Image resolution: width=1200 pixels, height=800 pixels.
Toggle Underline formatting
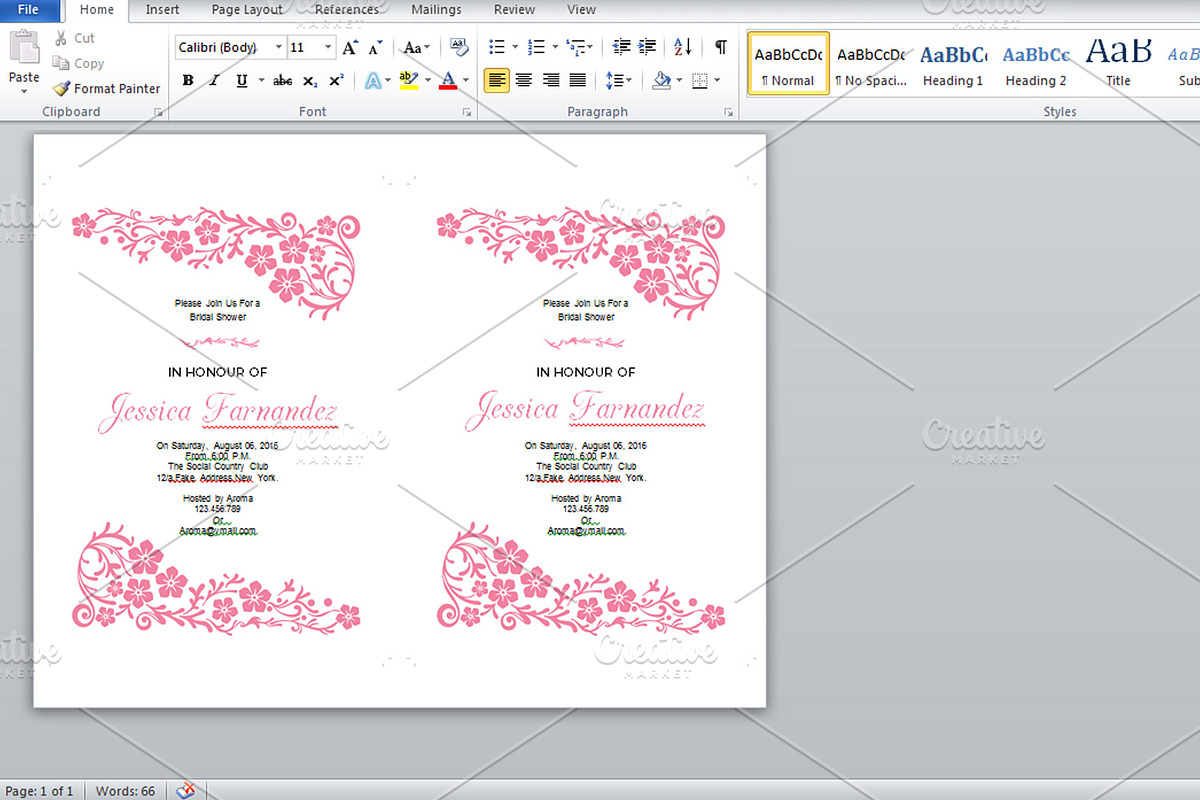(241, 80)
